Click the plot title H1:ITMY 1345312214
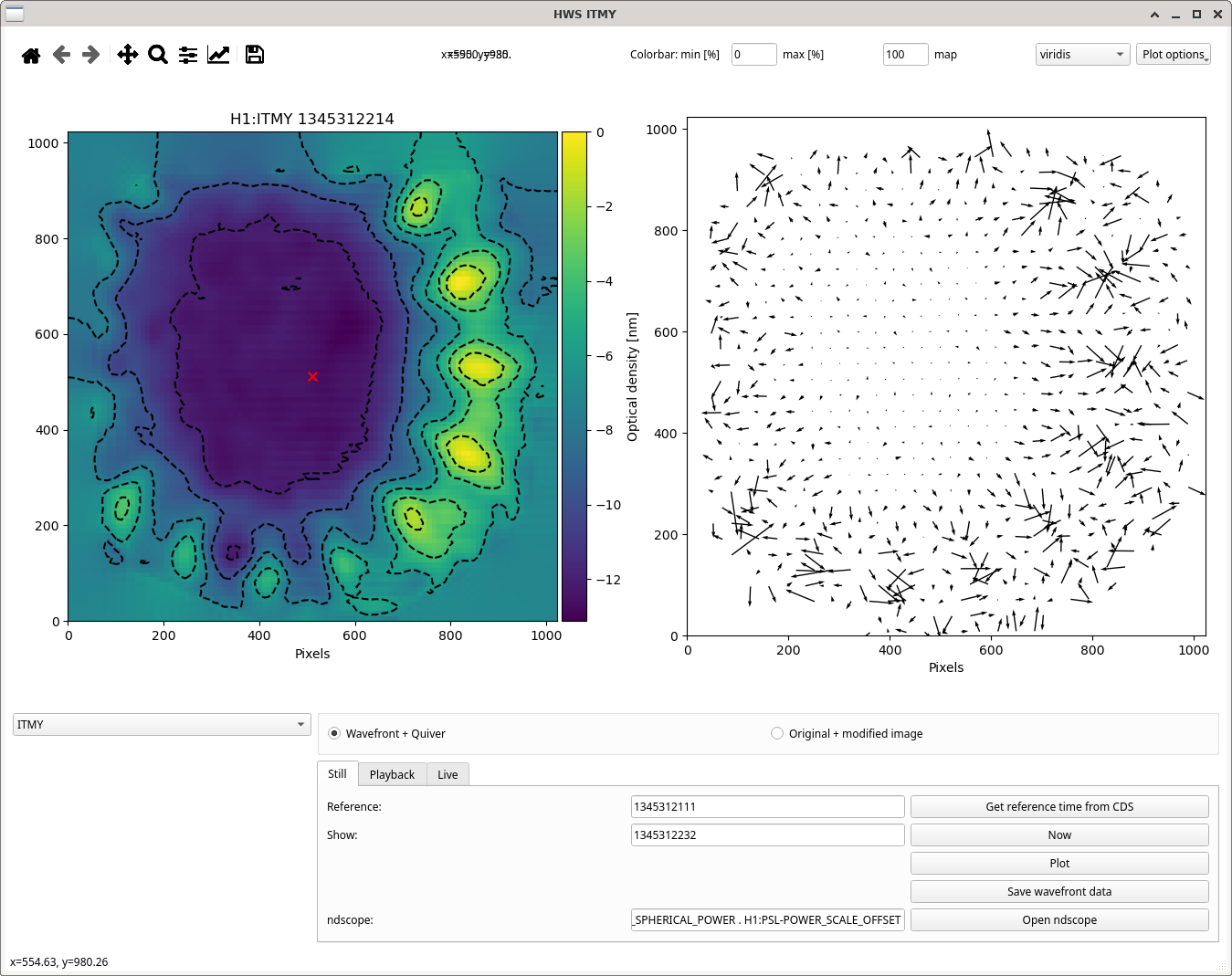Image resolution: width=1232 pixels, height=976 pixels. (x=312, y=119)
